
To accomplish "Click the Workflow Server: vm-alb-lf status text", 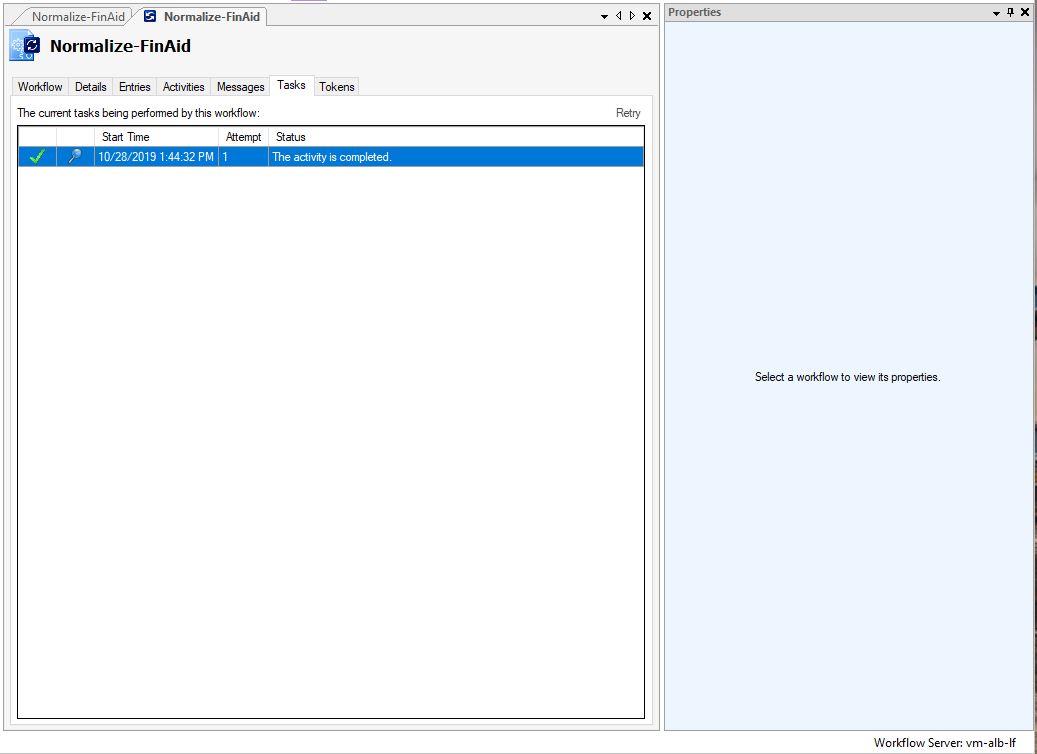I will (x=944, y=742).
